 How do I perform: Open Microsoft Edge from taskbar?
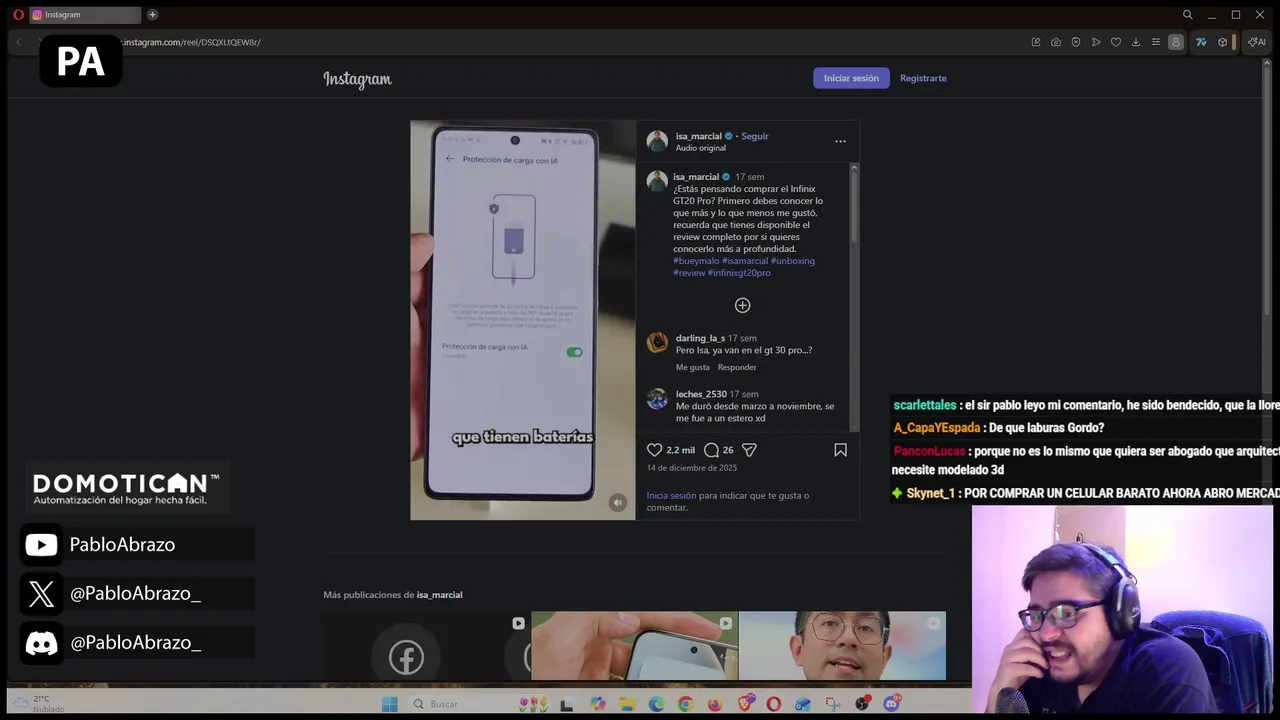coord(656,704)
